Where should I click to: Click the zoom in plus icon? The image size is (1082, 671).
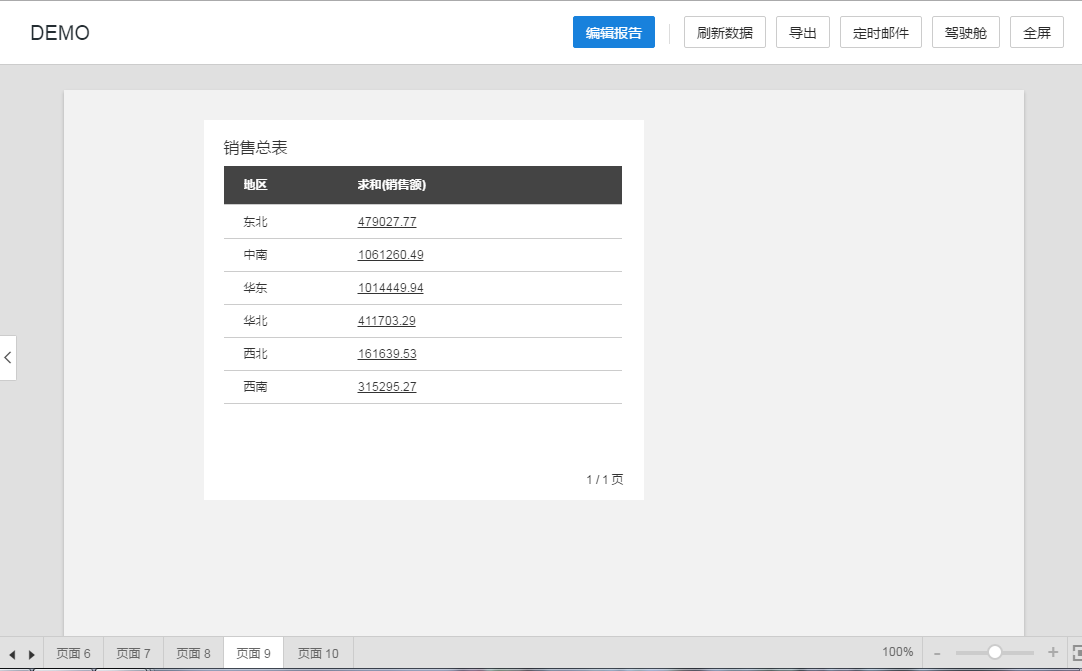[x=1053, y=652]
